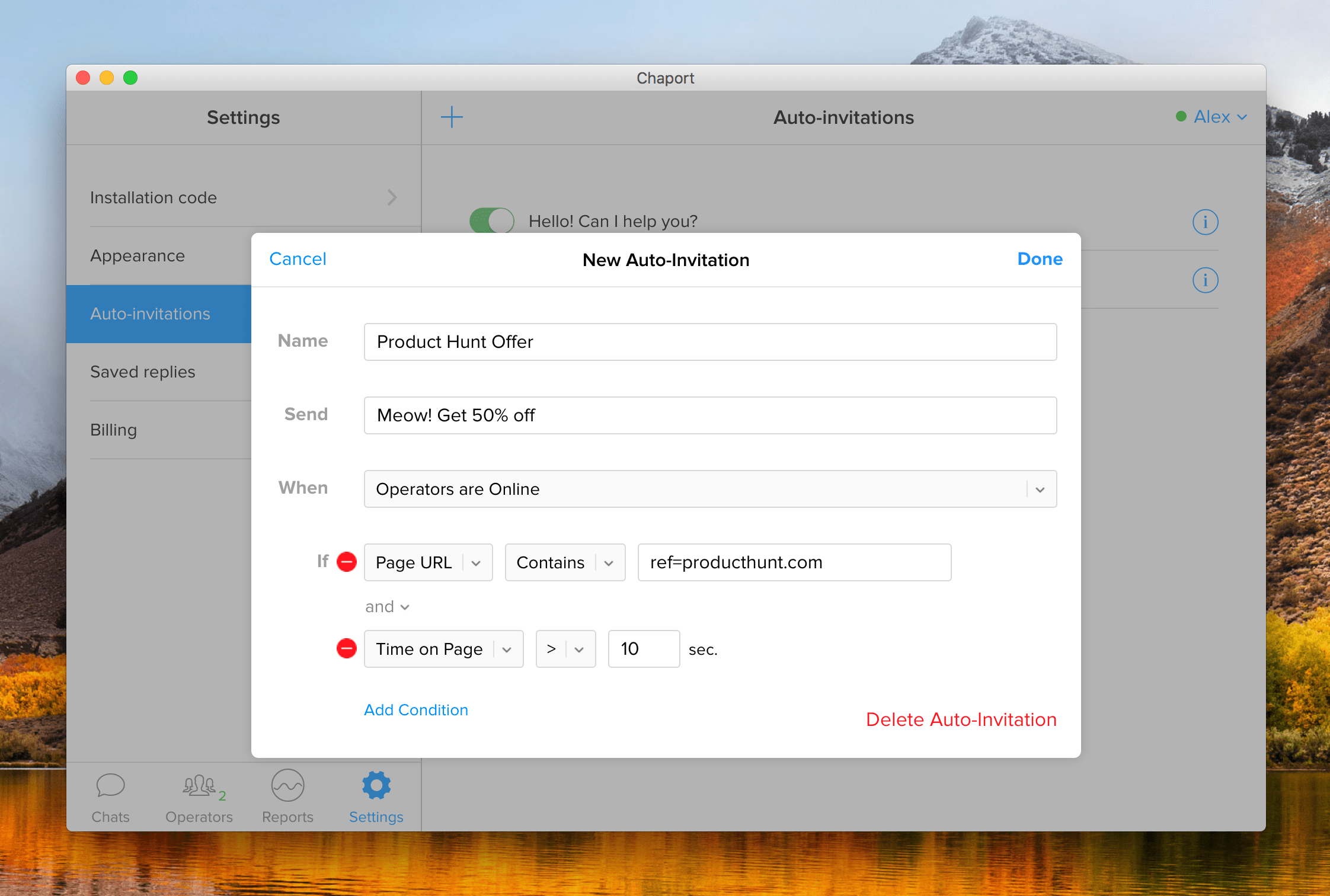The height and width of the screenshot is (896, 1330).
Task: Click the 'Product Hunt Offer' name field
Action: click(710, 342)
